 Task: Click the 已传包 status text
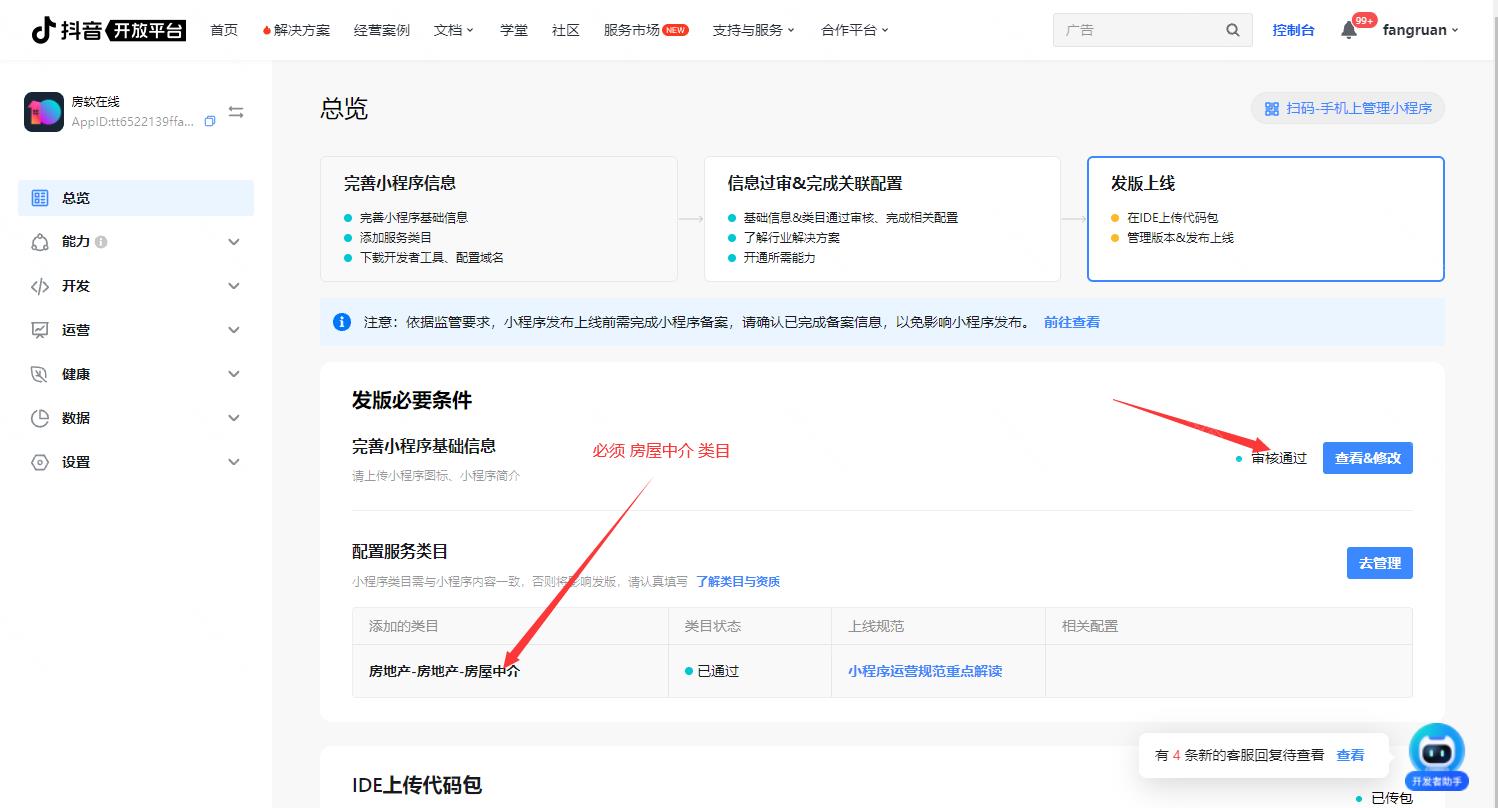coord(1392,798)
